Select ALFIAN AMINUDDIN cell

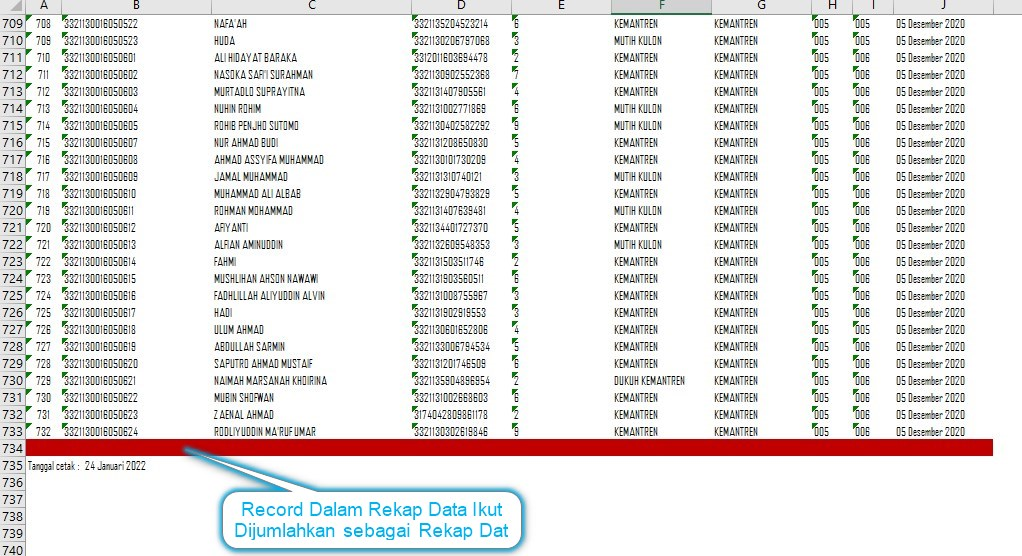coord(312,244)
